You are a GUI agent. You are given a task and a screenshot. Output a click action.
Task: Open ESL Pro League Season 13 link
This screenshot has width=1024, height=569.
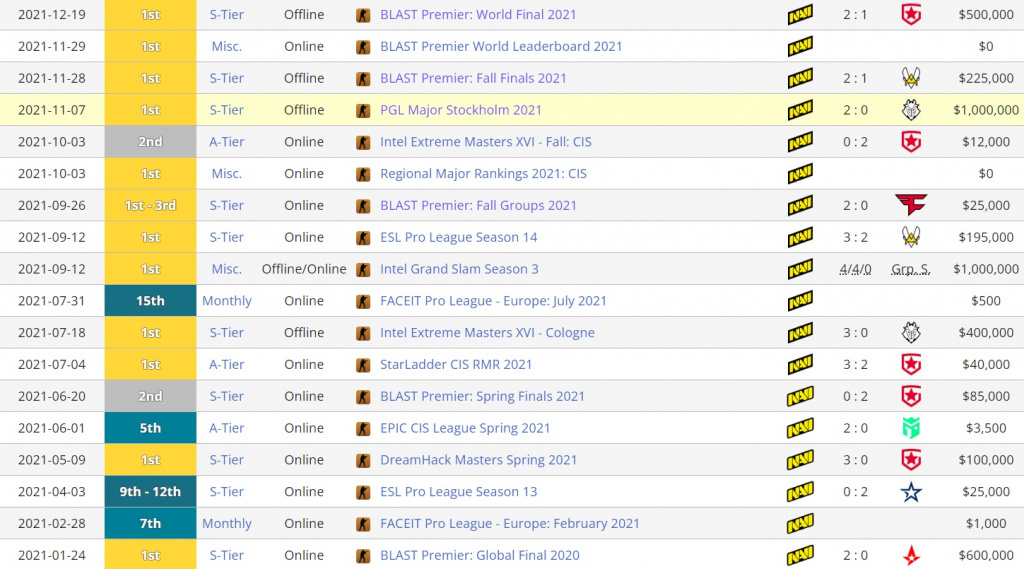coord(458,491)
